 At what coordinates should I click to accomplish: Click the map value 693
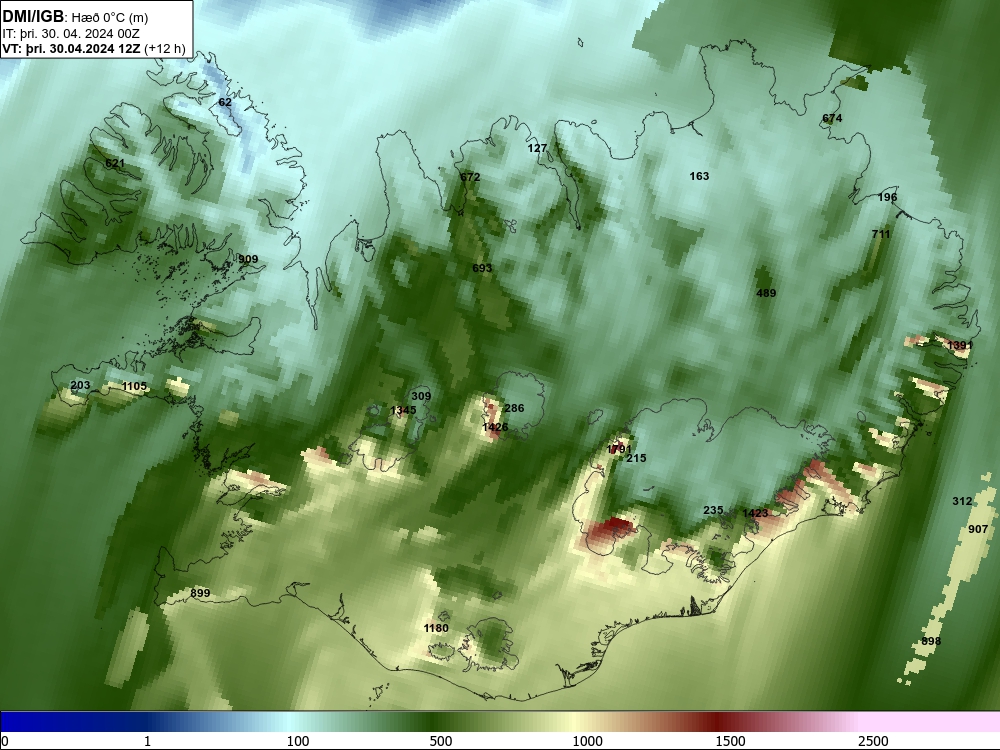482,268
